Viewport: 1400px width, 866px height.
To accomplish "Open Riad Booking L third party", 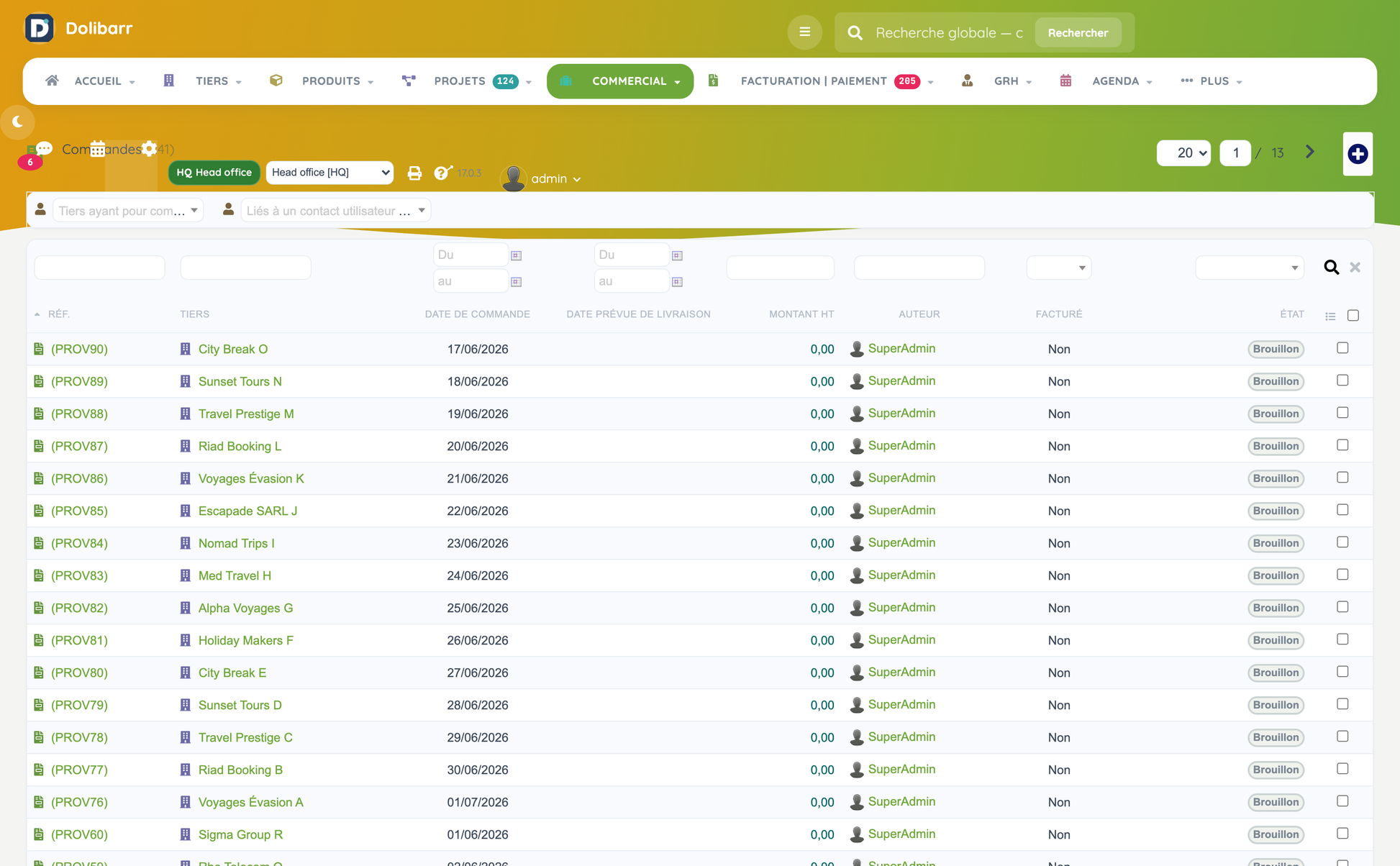I will (x=240, y=446).
